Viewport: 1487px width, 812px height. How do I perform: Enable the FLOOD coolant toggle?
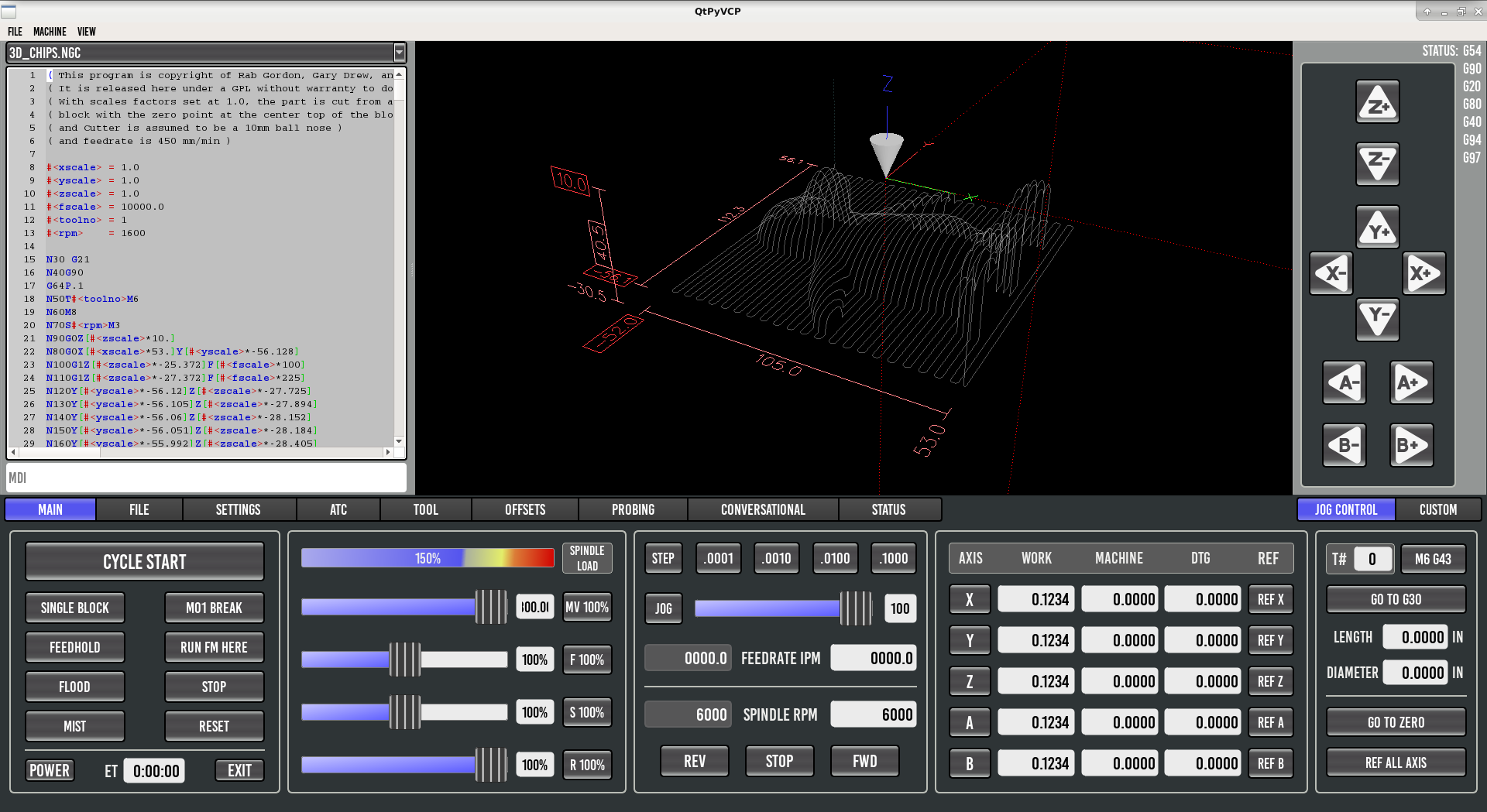(75, 687)
